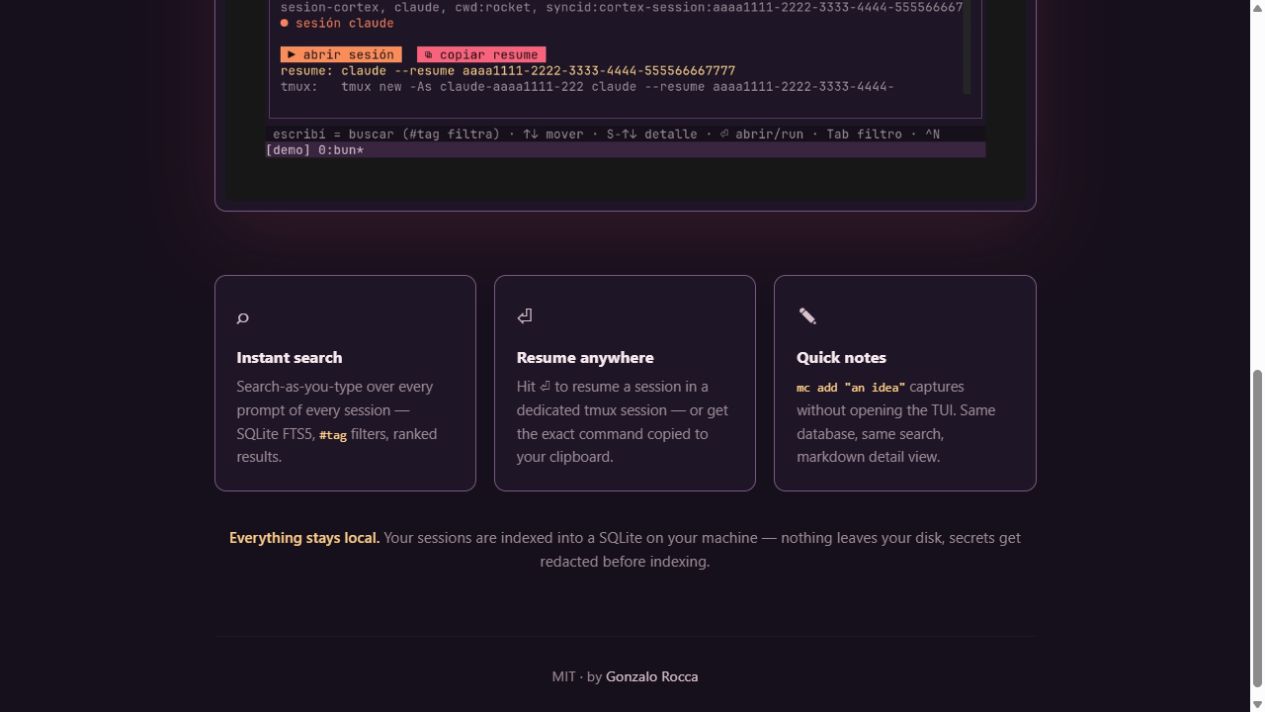Click the '#tag' code snippet

333,435
